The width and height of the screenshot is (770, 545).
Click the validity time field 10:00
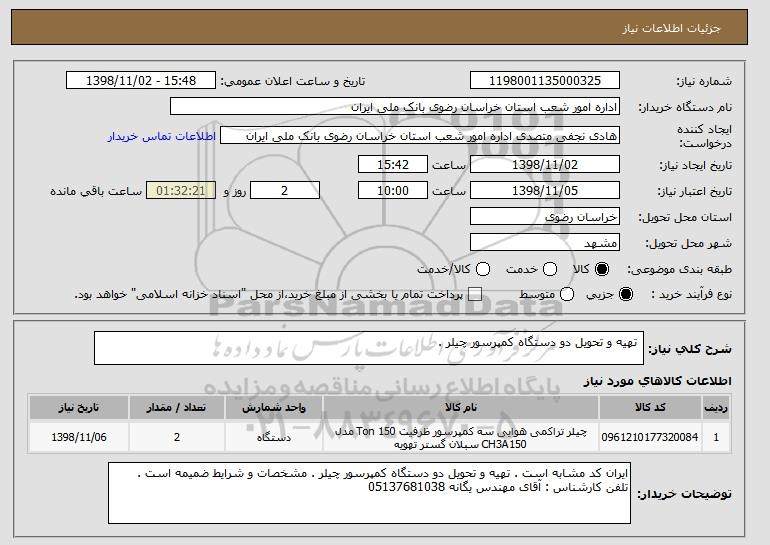tap(393, 191)
